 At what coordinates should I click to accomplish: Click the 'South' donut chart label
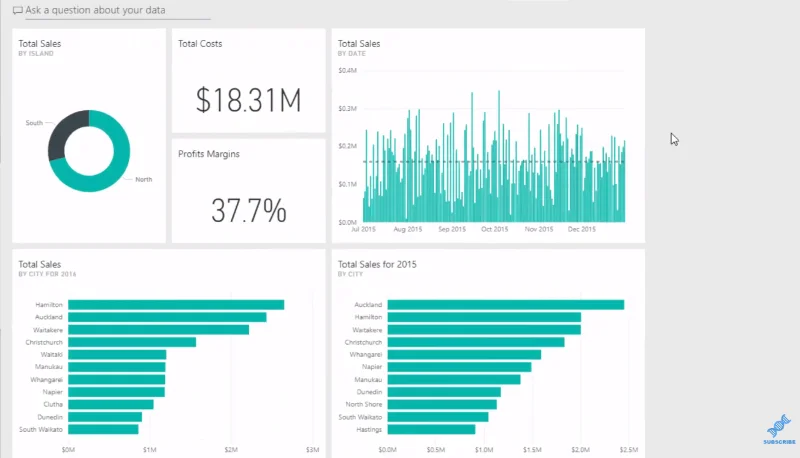click(34, 123)
